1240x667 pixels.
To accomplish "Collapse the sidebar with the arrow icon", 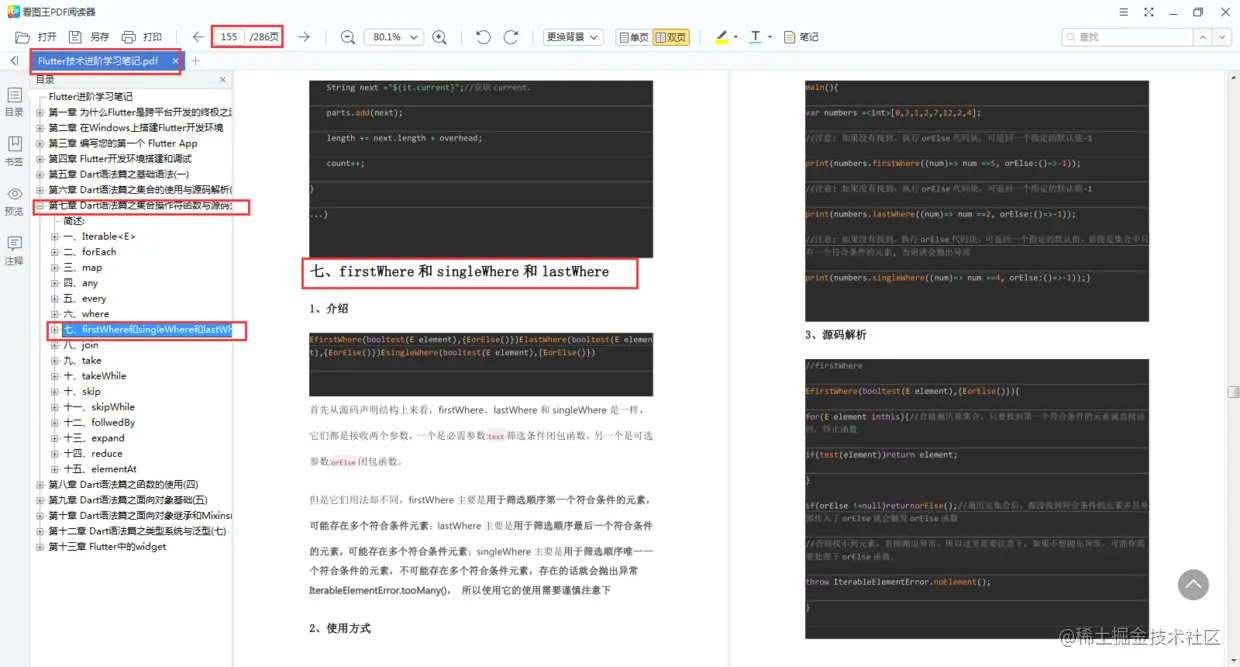I will pyautogui.click(x=14, y=61).
